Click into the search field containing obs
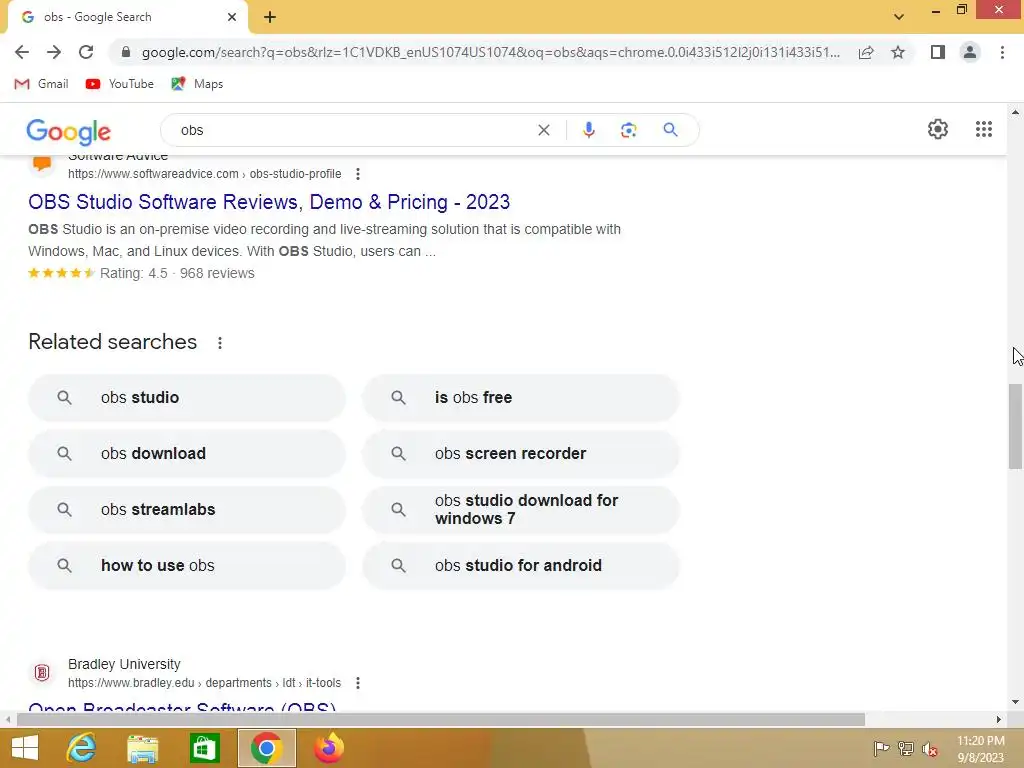Viewport: 1024px width, 768px height. (353, 130)
